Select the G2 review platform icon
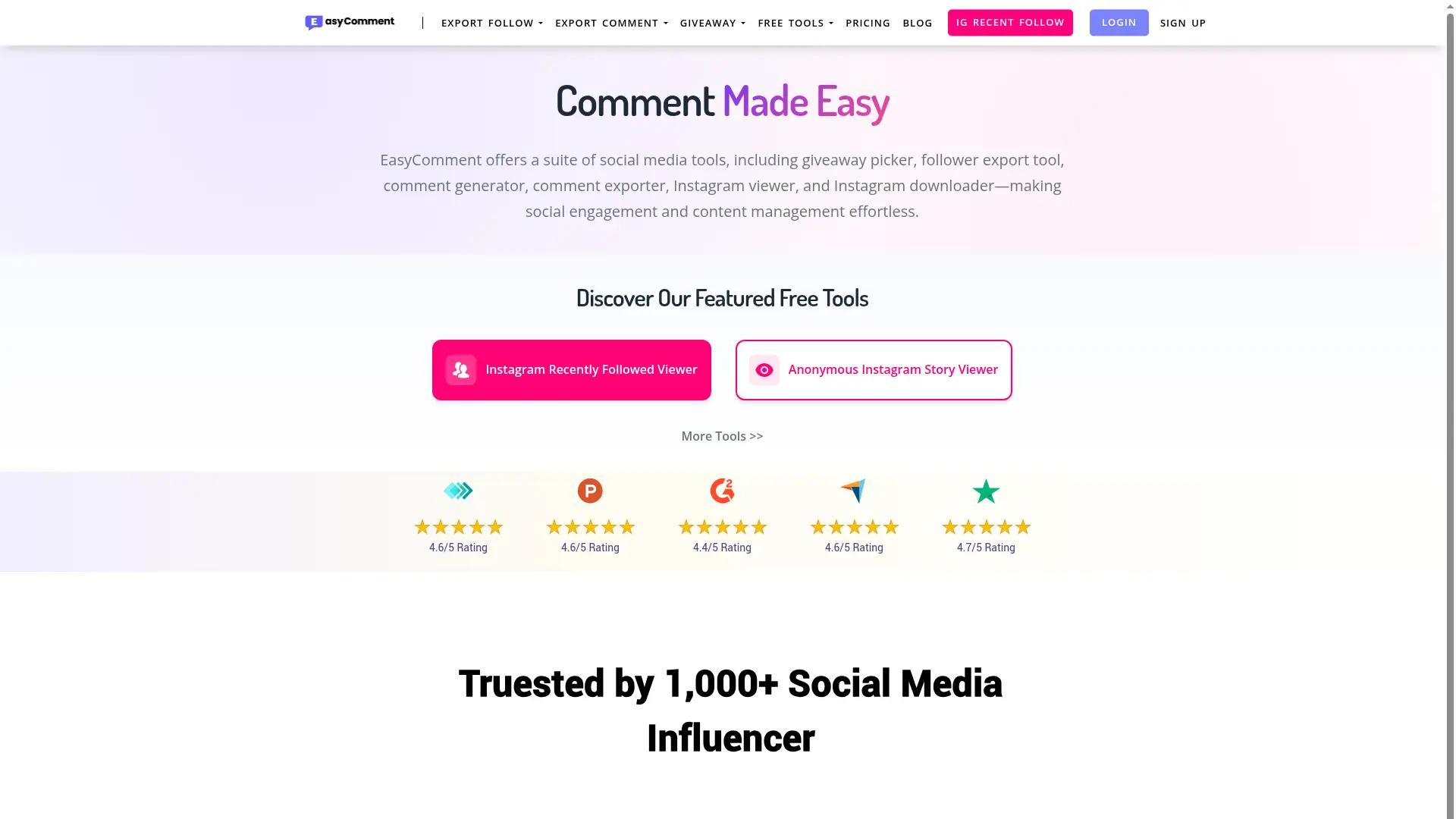 pos(722,491)
